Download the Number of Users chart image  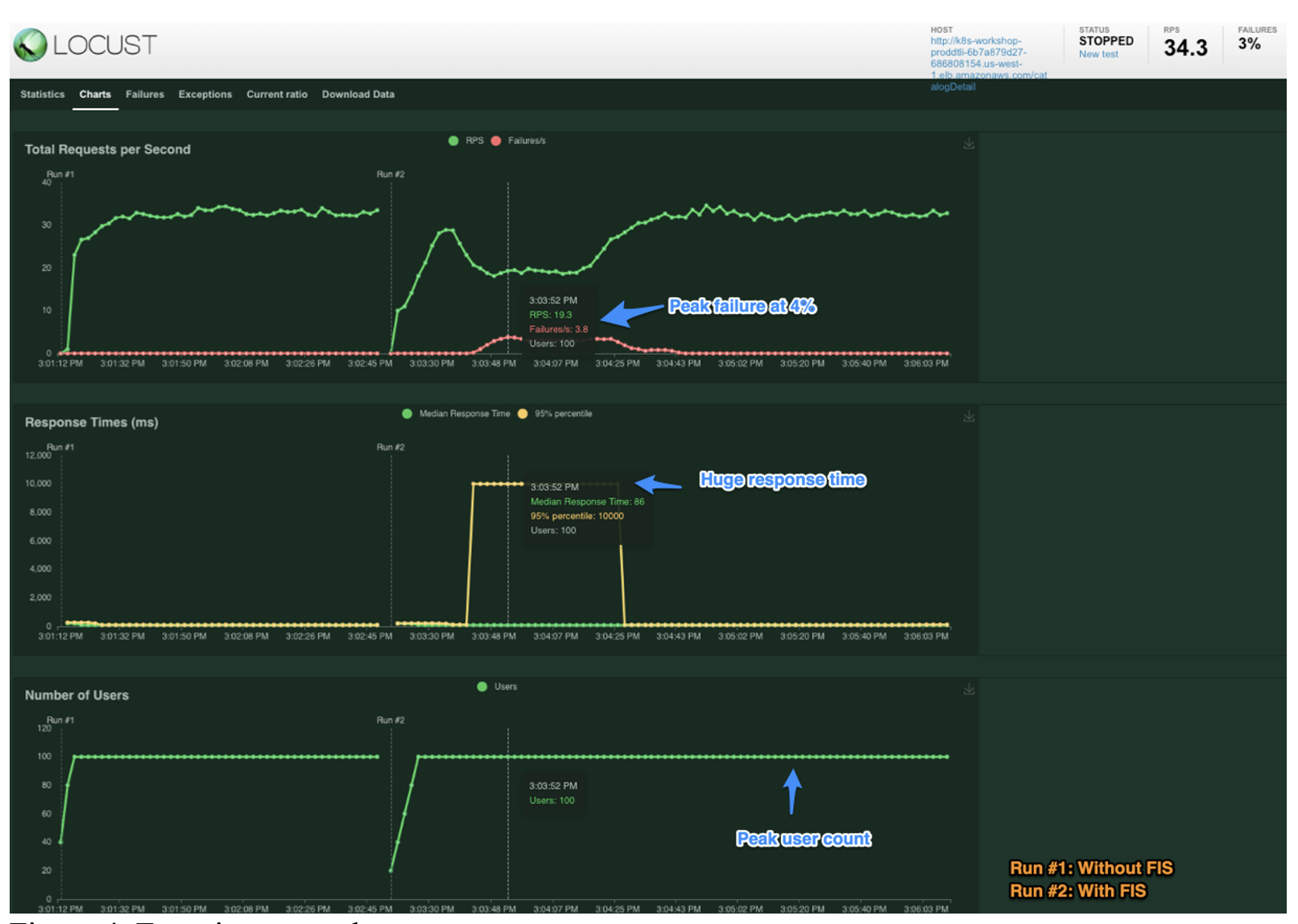coord(969,689)
